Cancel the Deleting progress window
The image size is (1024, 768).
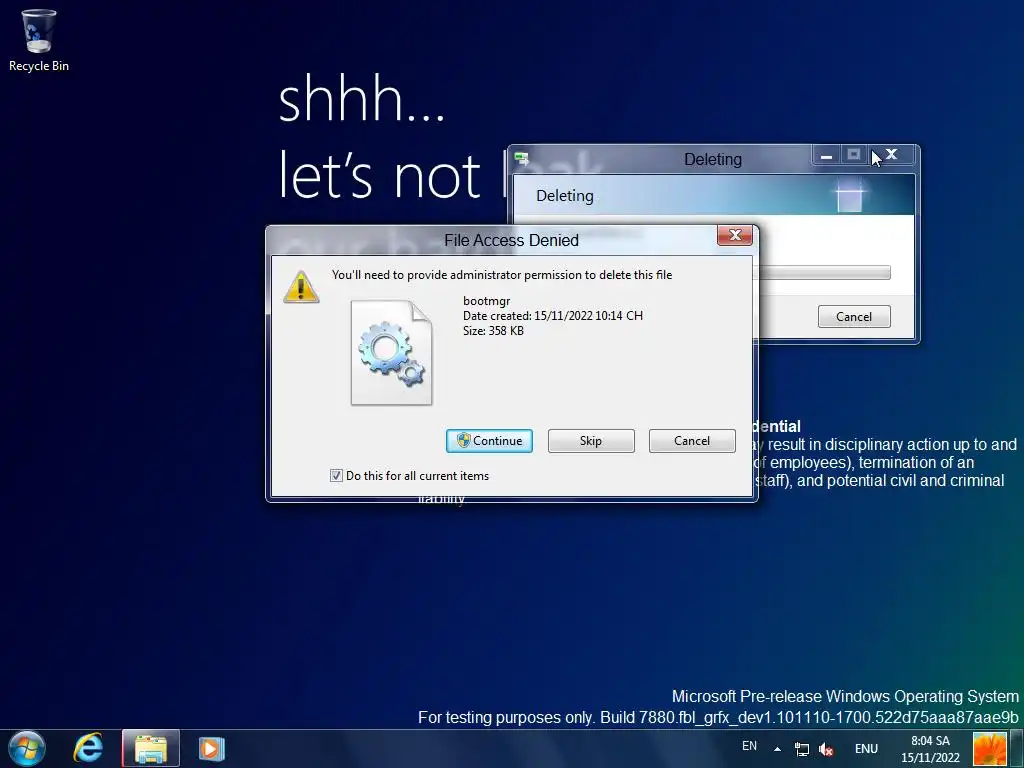(854, 317)
